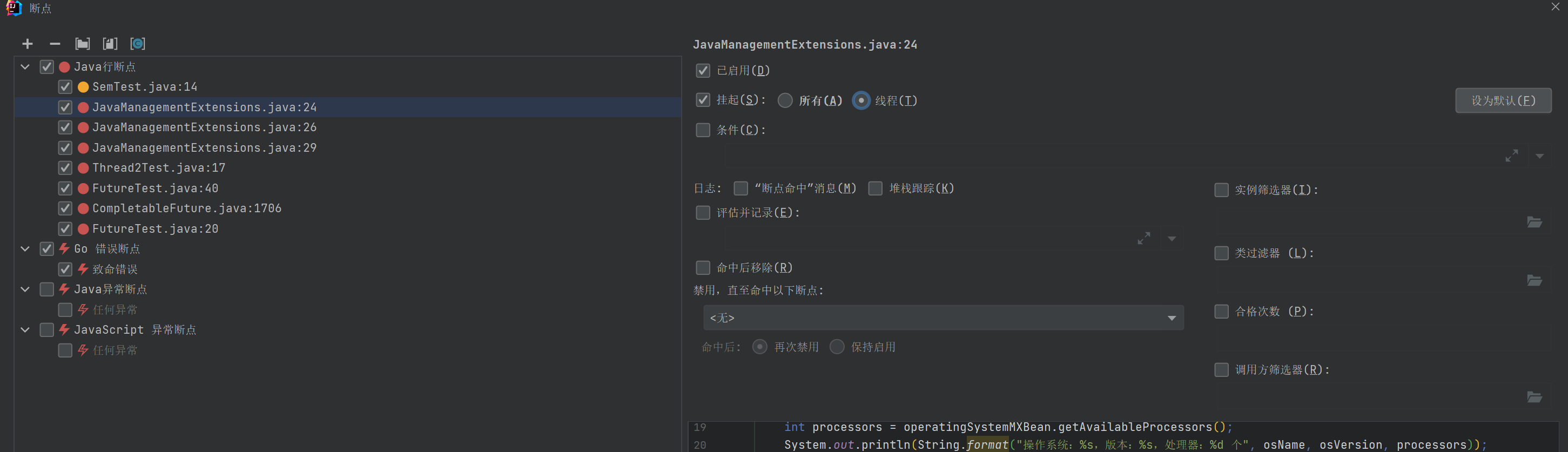Click the orange breakpoint icon of SemTest.java:14

[83, 87]
